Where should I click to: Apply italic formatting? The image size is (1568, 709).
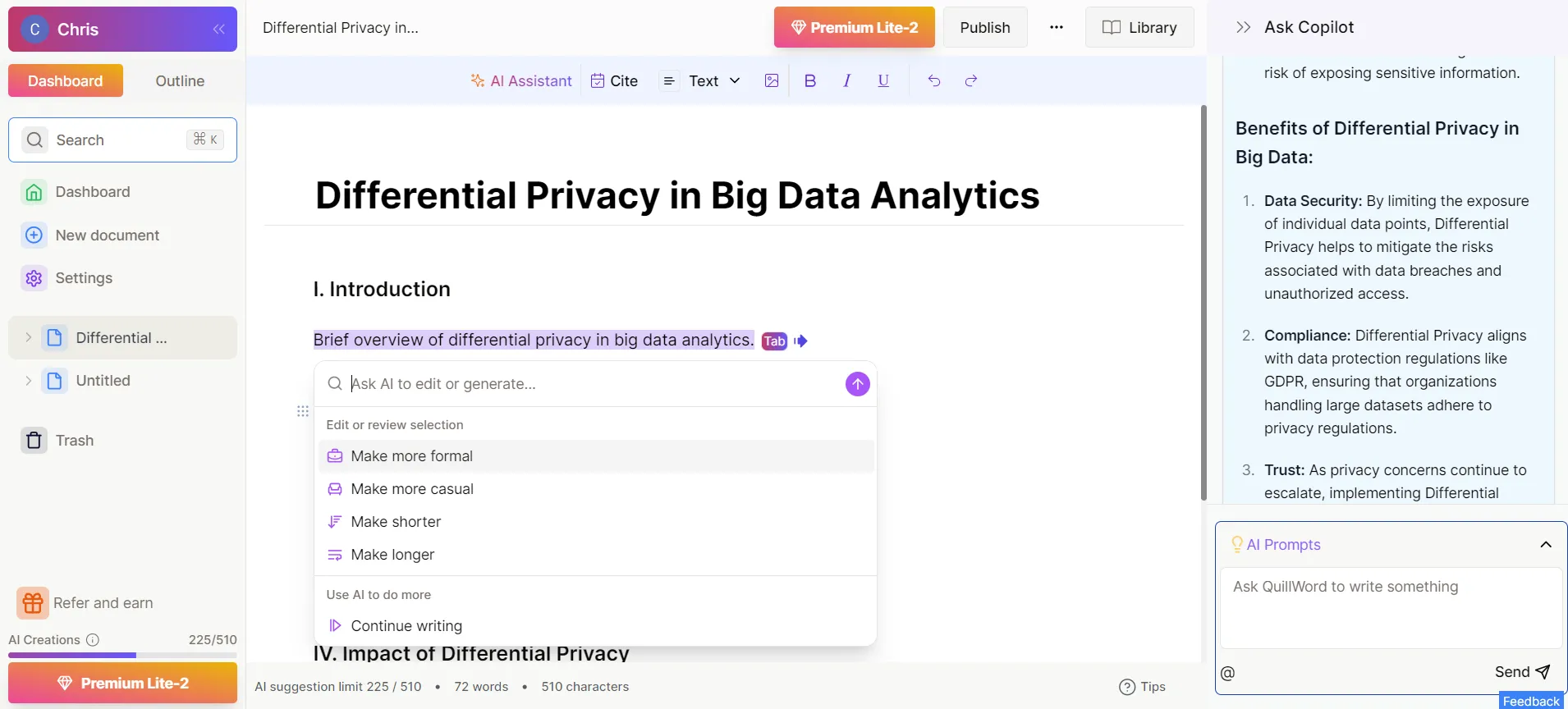(x=846, y=80)
